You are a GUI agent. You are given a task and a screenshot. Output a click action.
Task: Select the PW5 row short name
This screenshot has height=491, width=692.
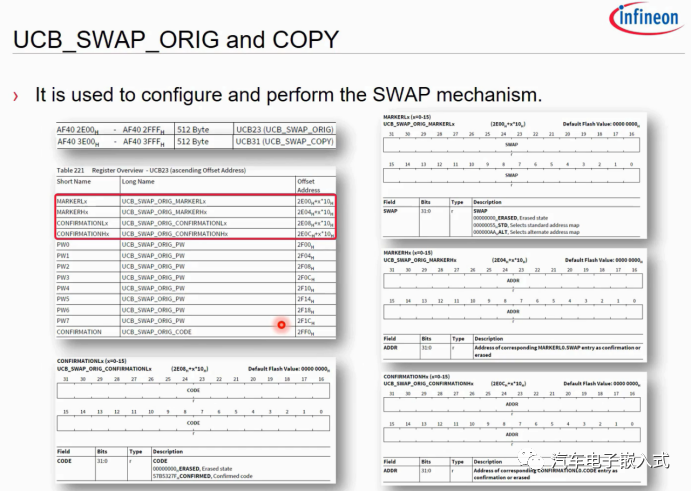(63, 299)
